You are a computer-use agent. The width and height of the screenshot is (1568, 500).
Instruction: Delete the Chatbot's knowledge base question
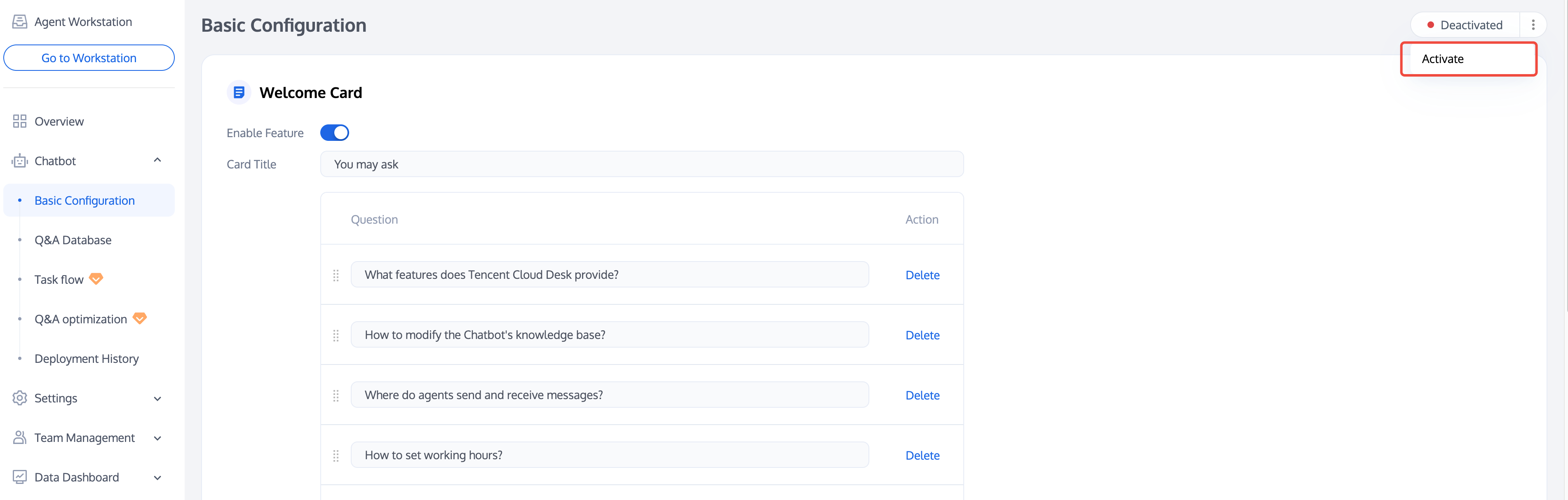pyautogui.click(x=922, y=335)
